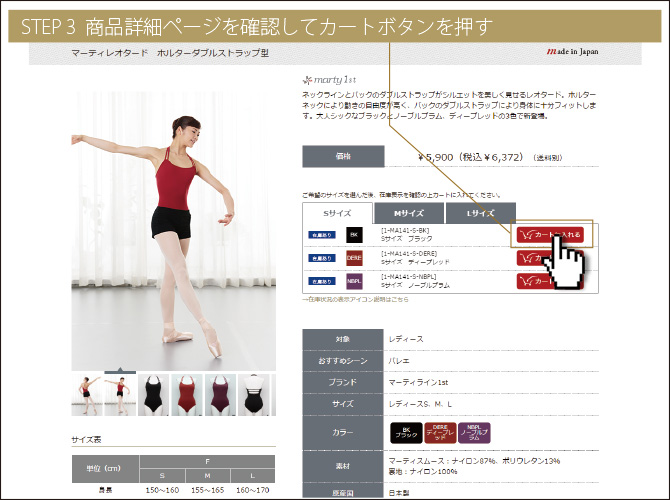This screenshot has height=500, width=670.
Task: Click the 150~160 height value
Action: (x=162, y=490)
